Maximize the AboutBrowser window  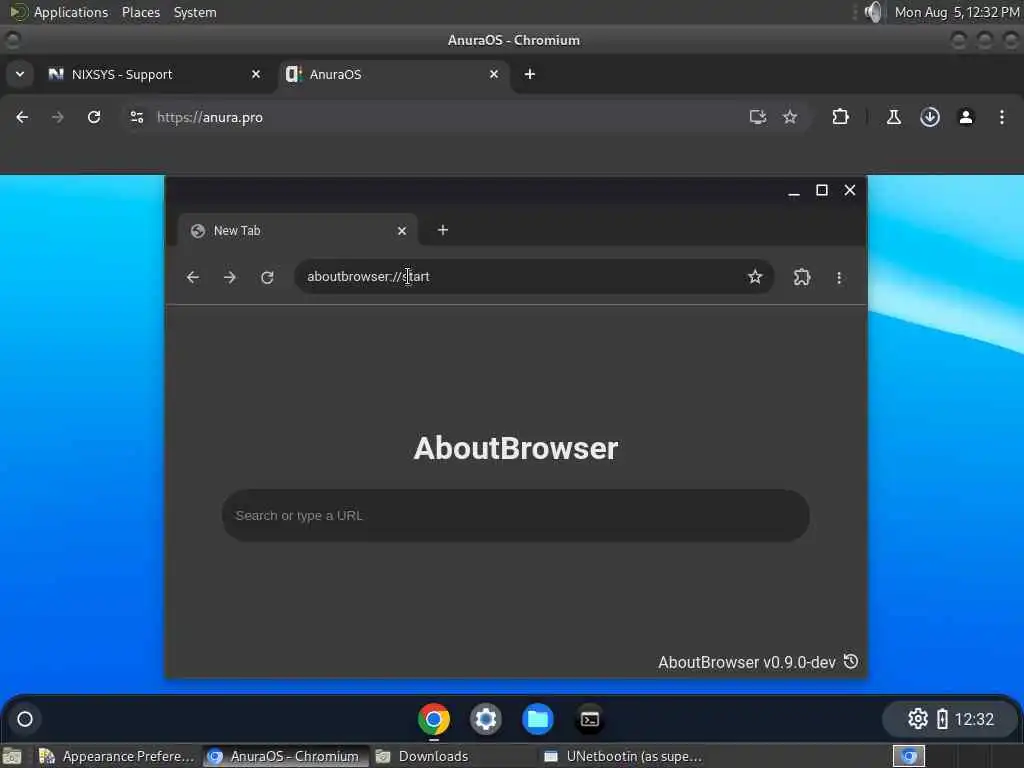822,190
